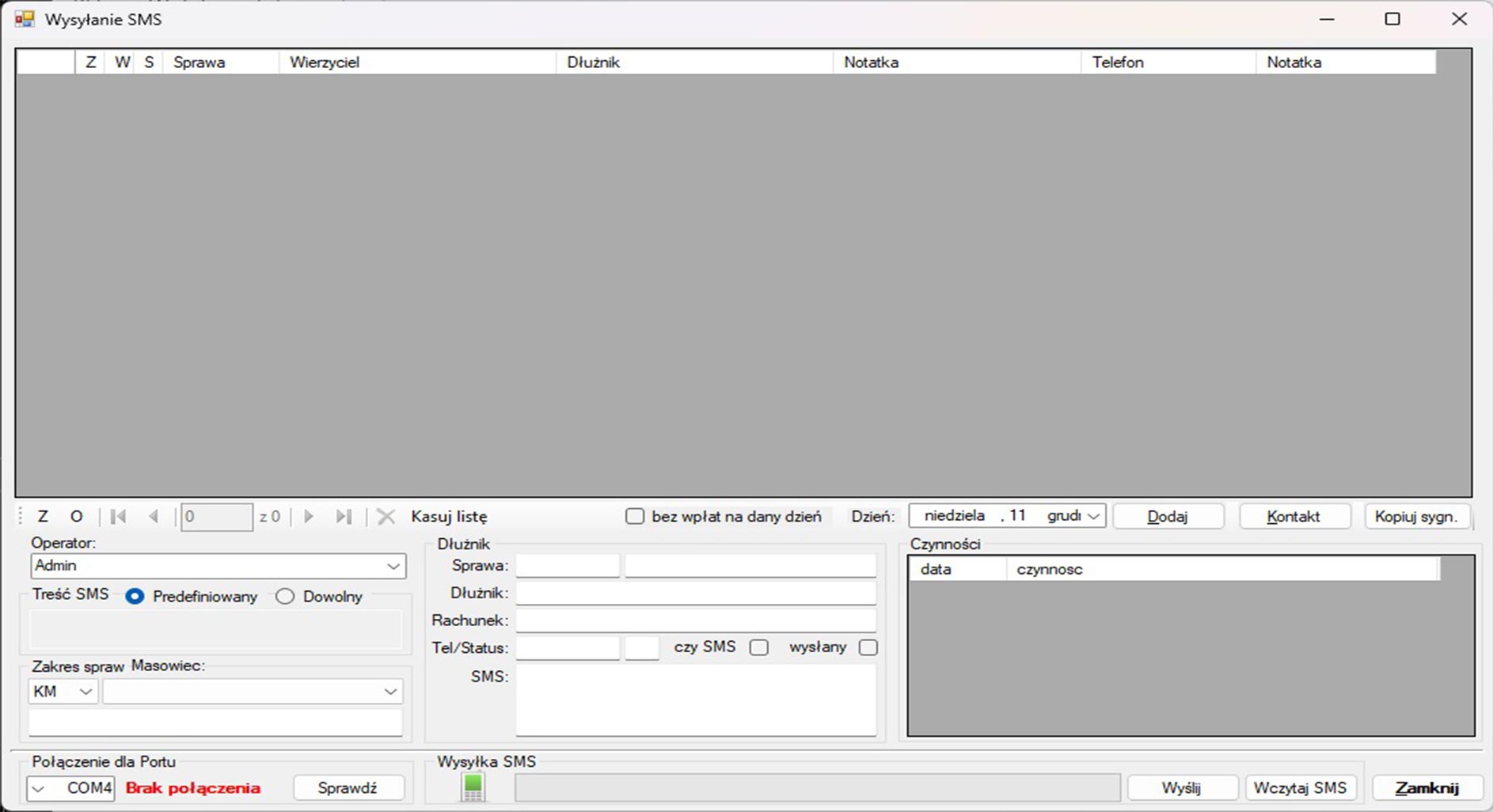Go to next record arrow
1493x812 pixels.
[309, 517]
